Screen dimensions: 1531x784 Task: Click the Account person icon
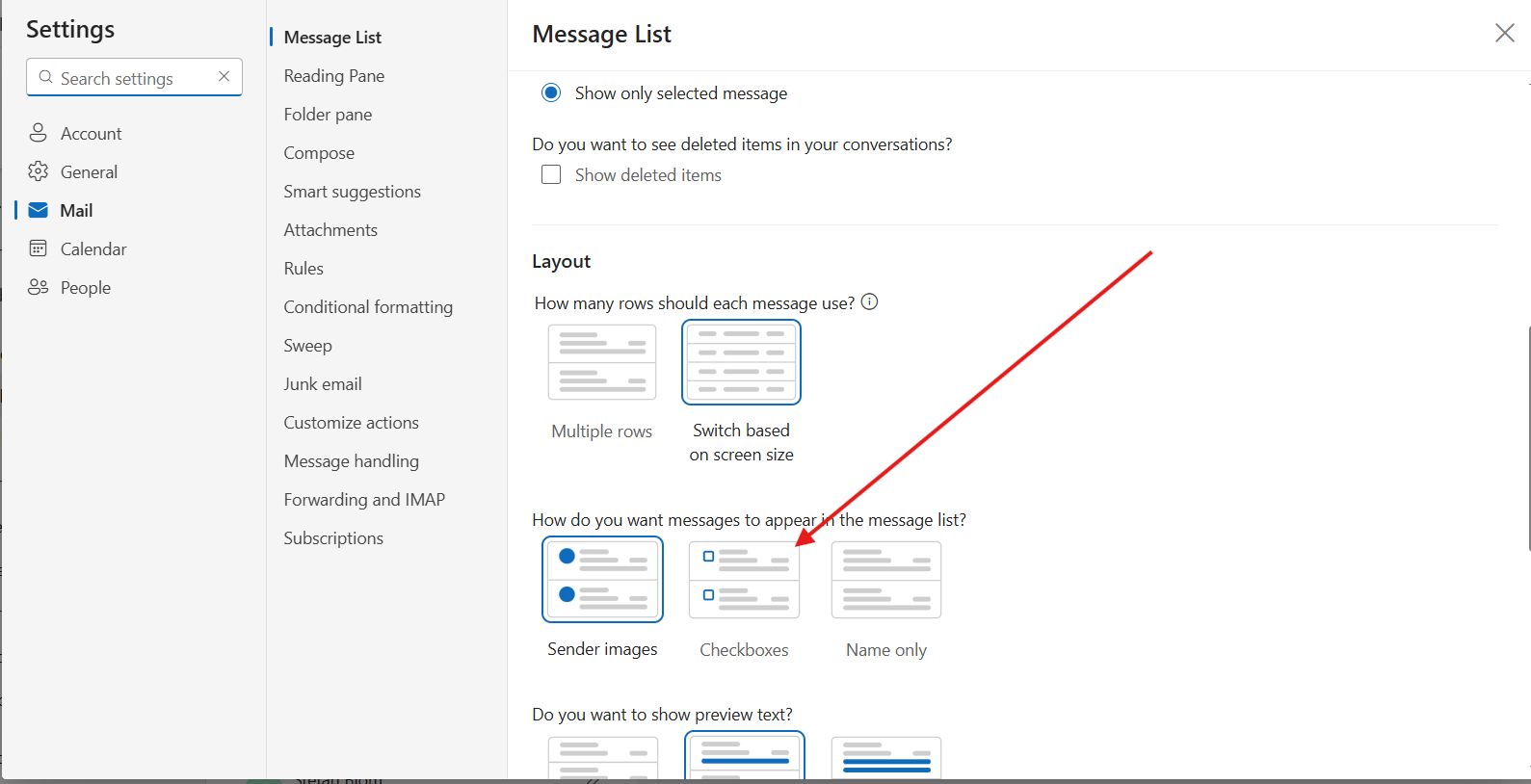pos(39,133)
